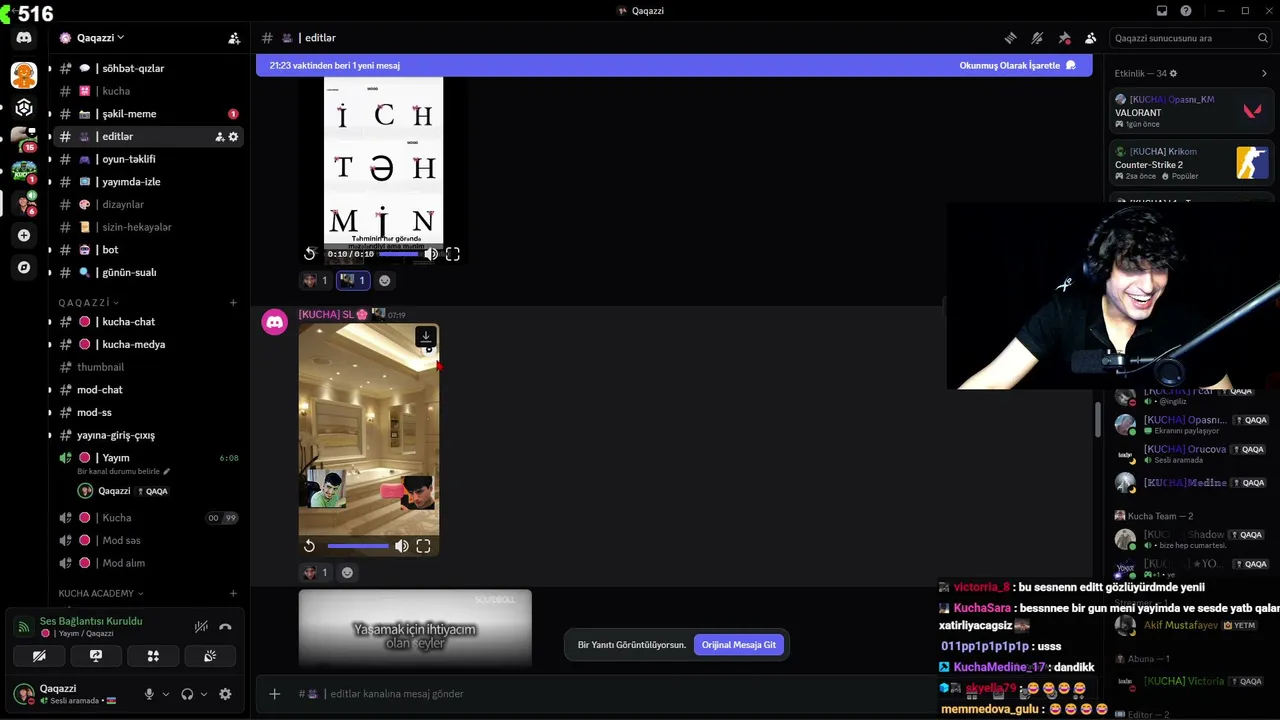
Task: Toggle noise suppression in voice panel
Action: [x=201, y=627]
